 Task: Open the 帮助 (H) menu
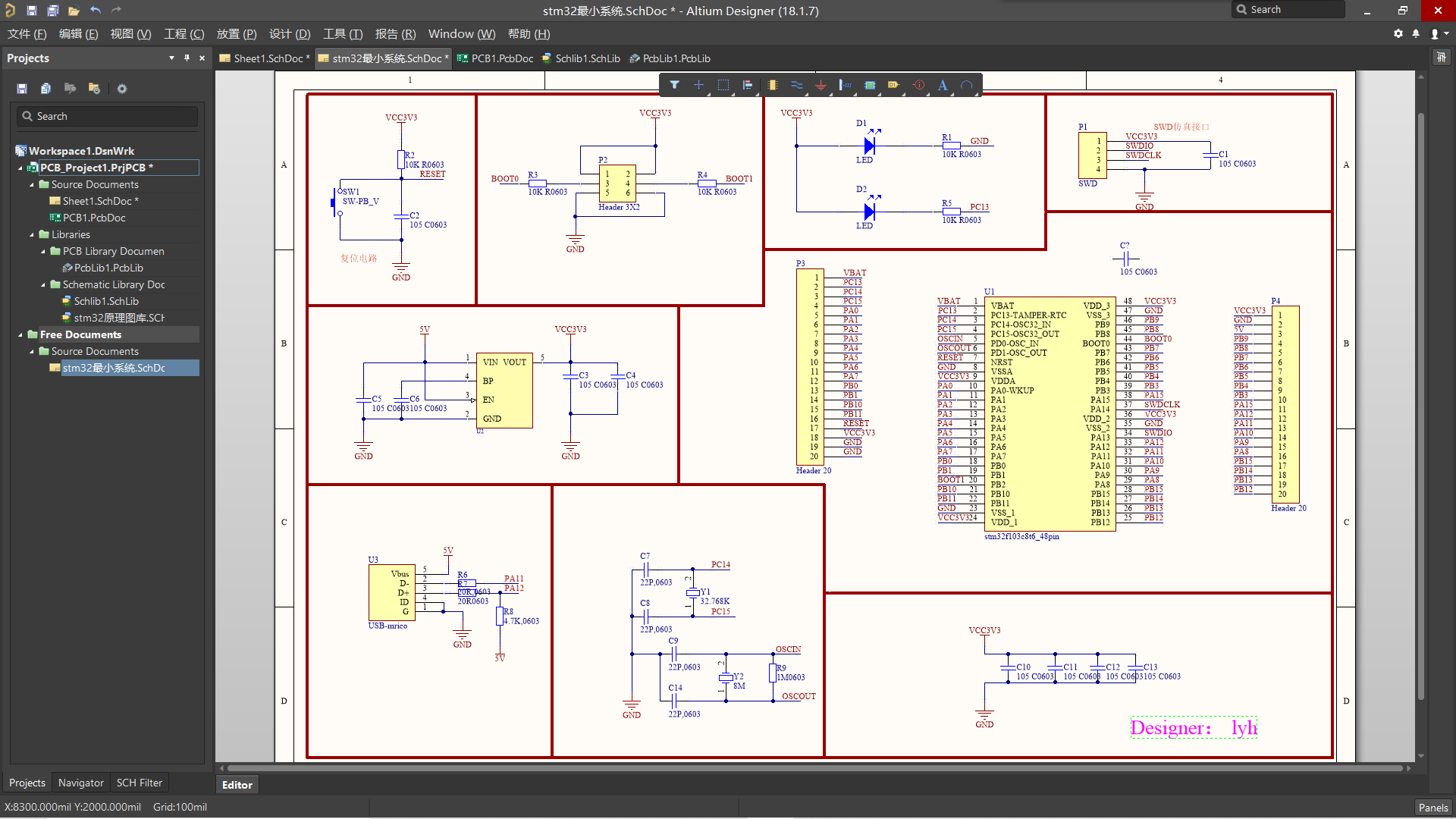point(529,33)
